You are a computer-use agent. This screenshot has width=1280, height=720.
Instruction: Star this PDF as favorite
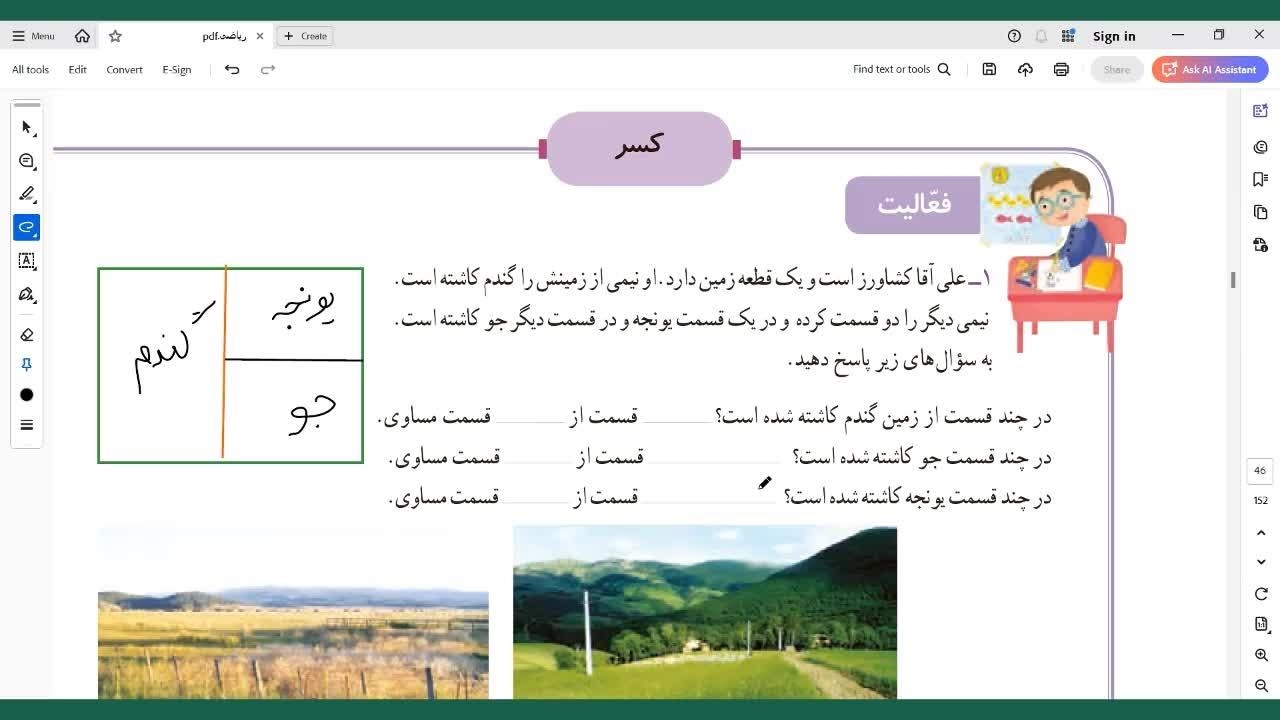point(115,36)
